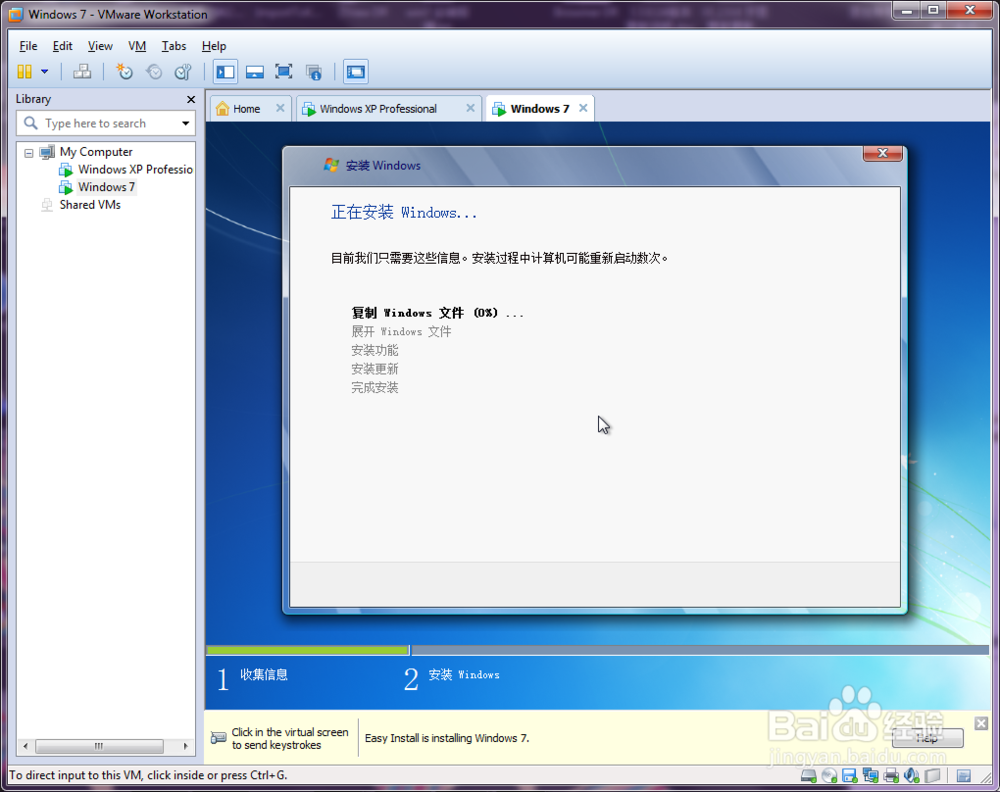1000x792 pixels.
Task: Click the Windows 7 tab
Action: pyautogui.click(x=540, y=109)
